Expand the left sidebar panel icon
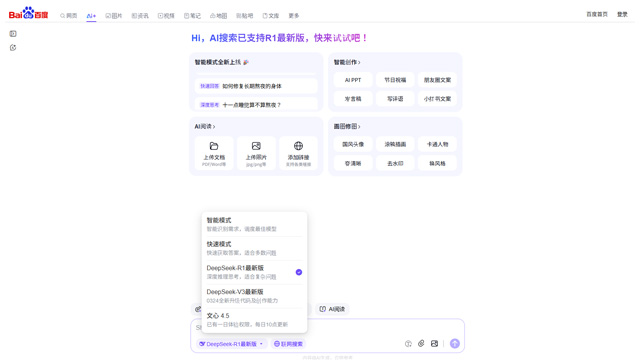Image resolution: width=640 pixels, height=360 pixels. tap(13, 34)
